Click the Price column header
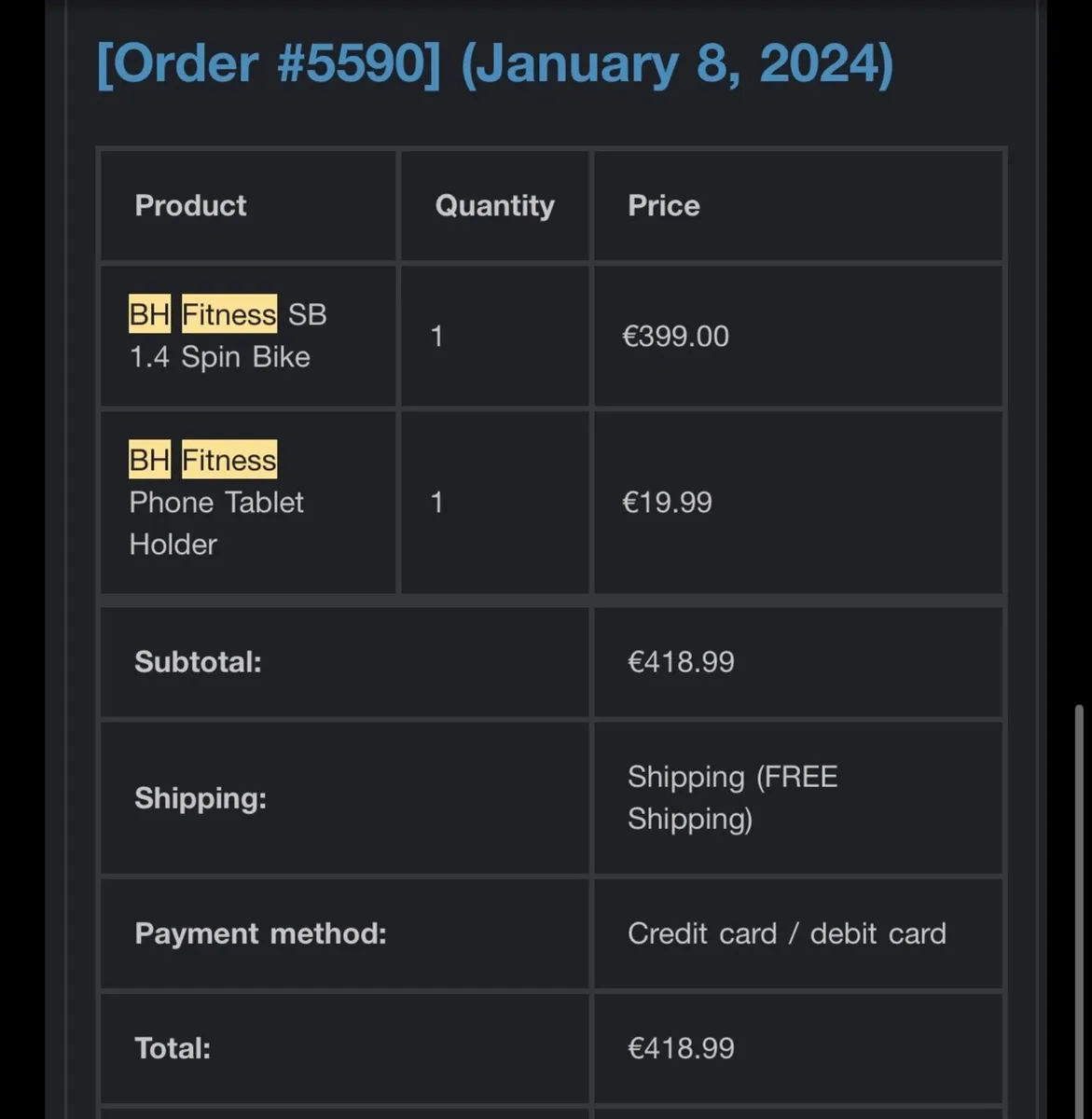The height and width of the screenshot is (1119, 1092). 663,205
